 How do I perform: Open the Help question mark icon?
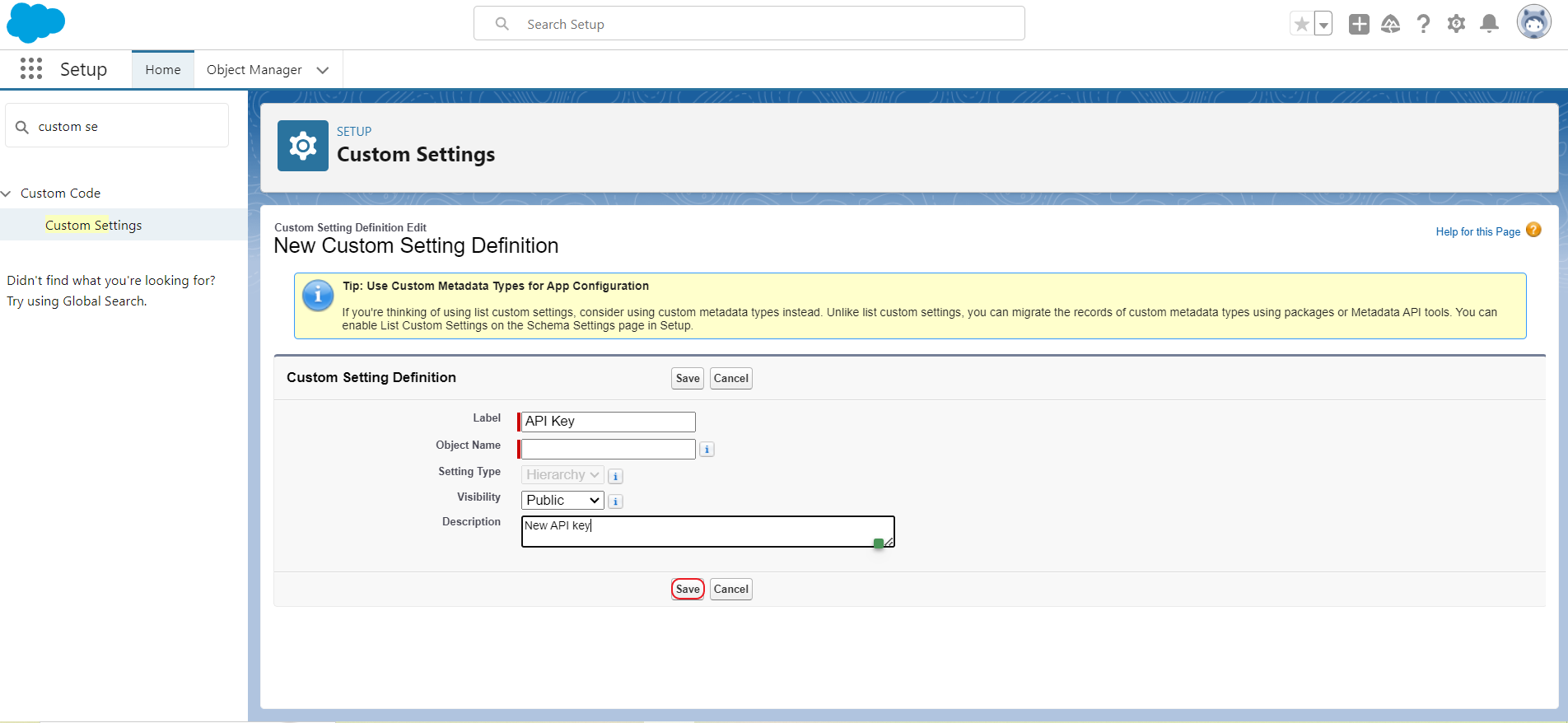pos(1423,25)
